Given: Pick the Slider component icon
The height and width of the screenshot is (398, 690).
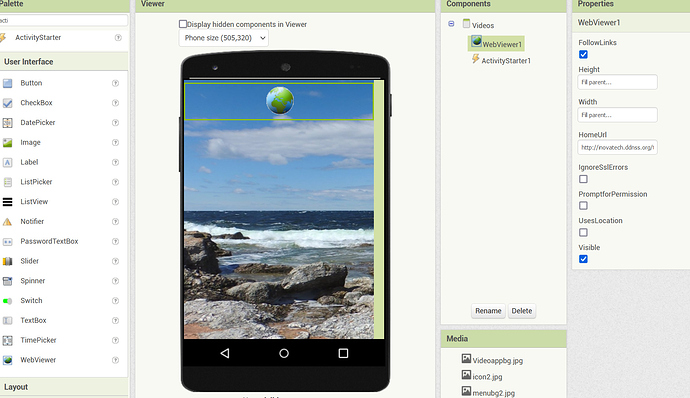Looking at the screenshot, I should 7,262.
